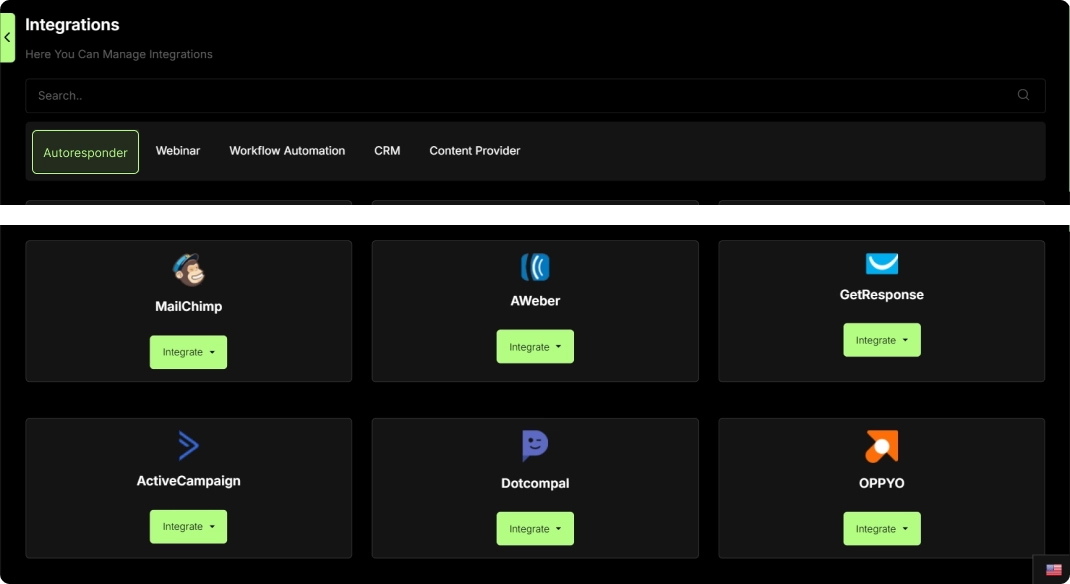
Task: Select the Autoresponder tab
Action: 85,152
